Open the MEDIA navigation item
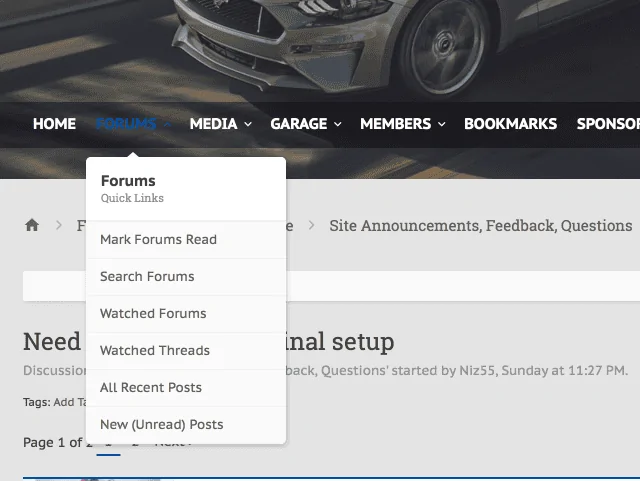640x481 pixels. coord(213,124)
